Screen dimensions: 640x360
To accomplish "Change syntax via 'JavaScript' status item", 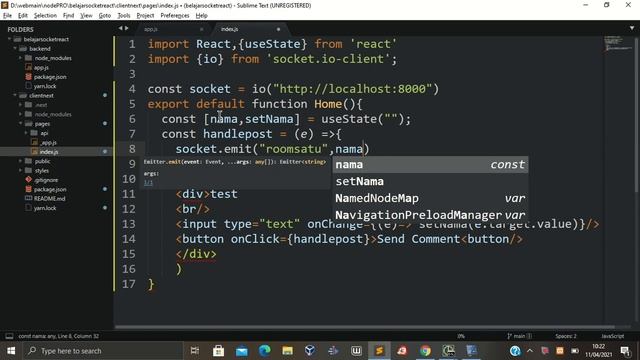I will 612,336.
